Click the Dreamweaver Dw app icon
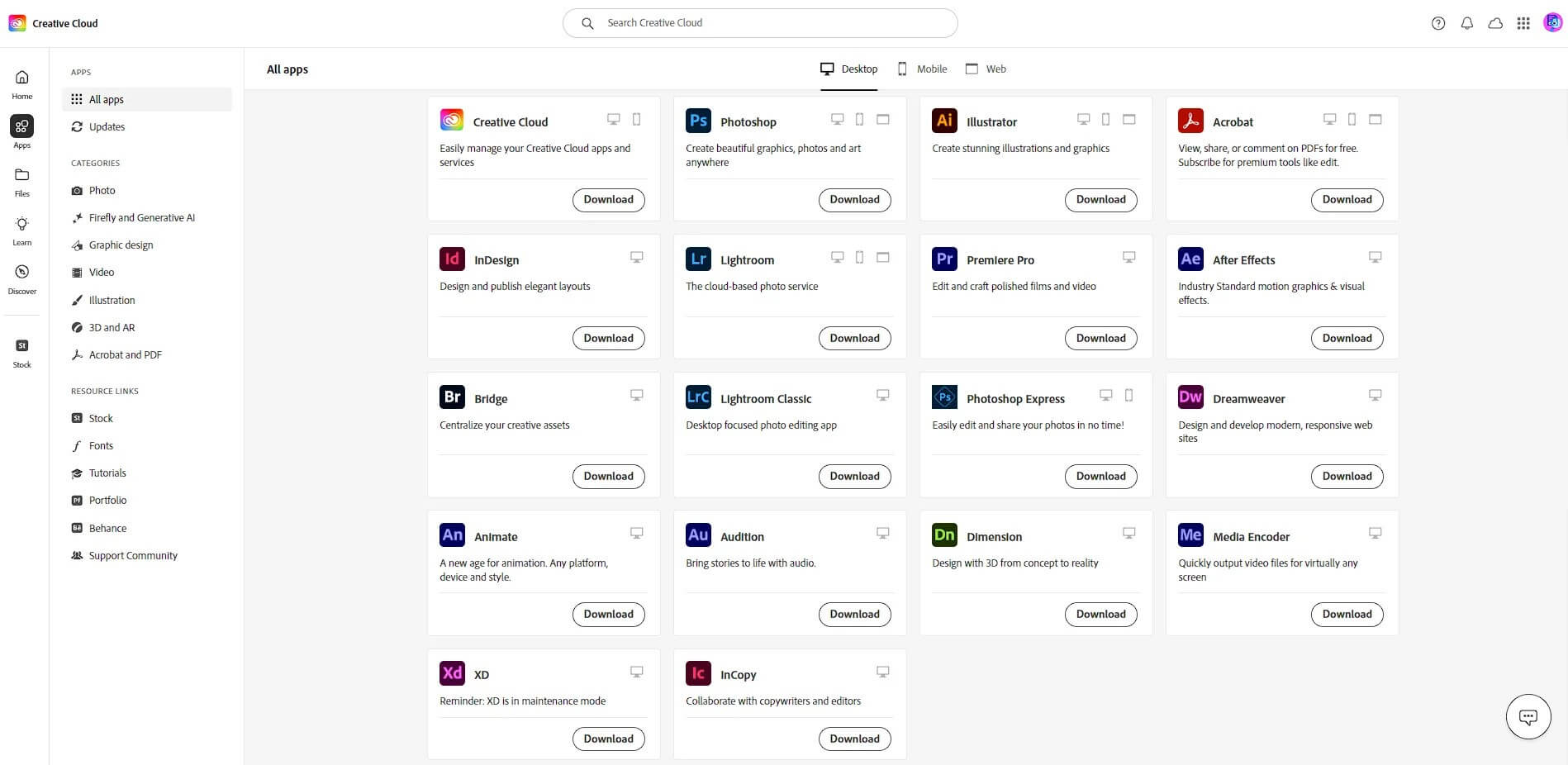The width and height of the screenshot is (1568, 765). pos(1190,397)
